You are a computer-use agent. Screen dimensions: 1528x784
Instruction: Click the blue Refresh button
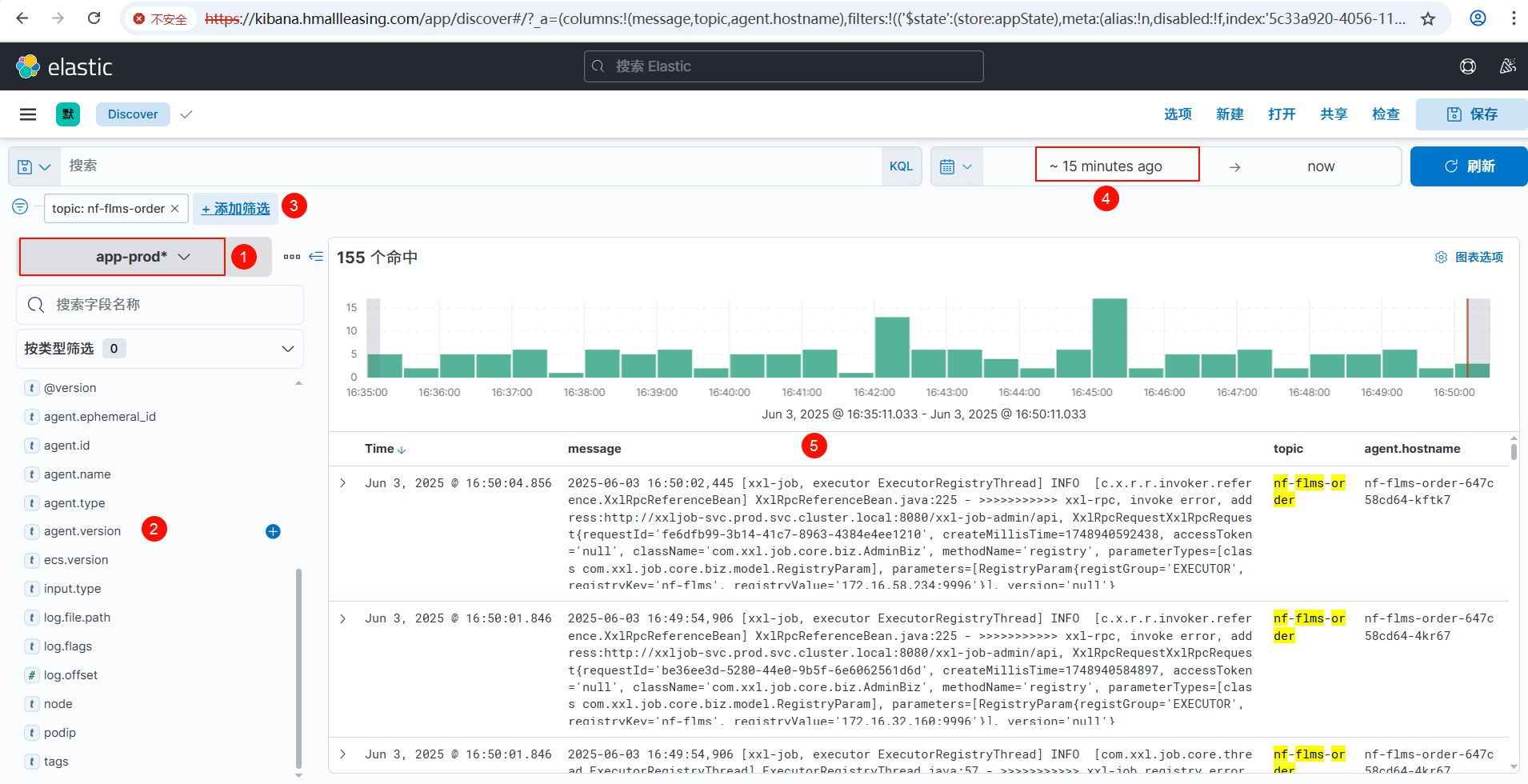[1469, 166]
